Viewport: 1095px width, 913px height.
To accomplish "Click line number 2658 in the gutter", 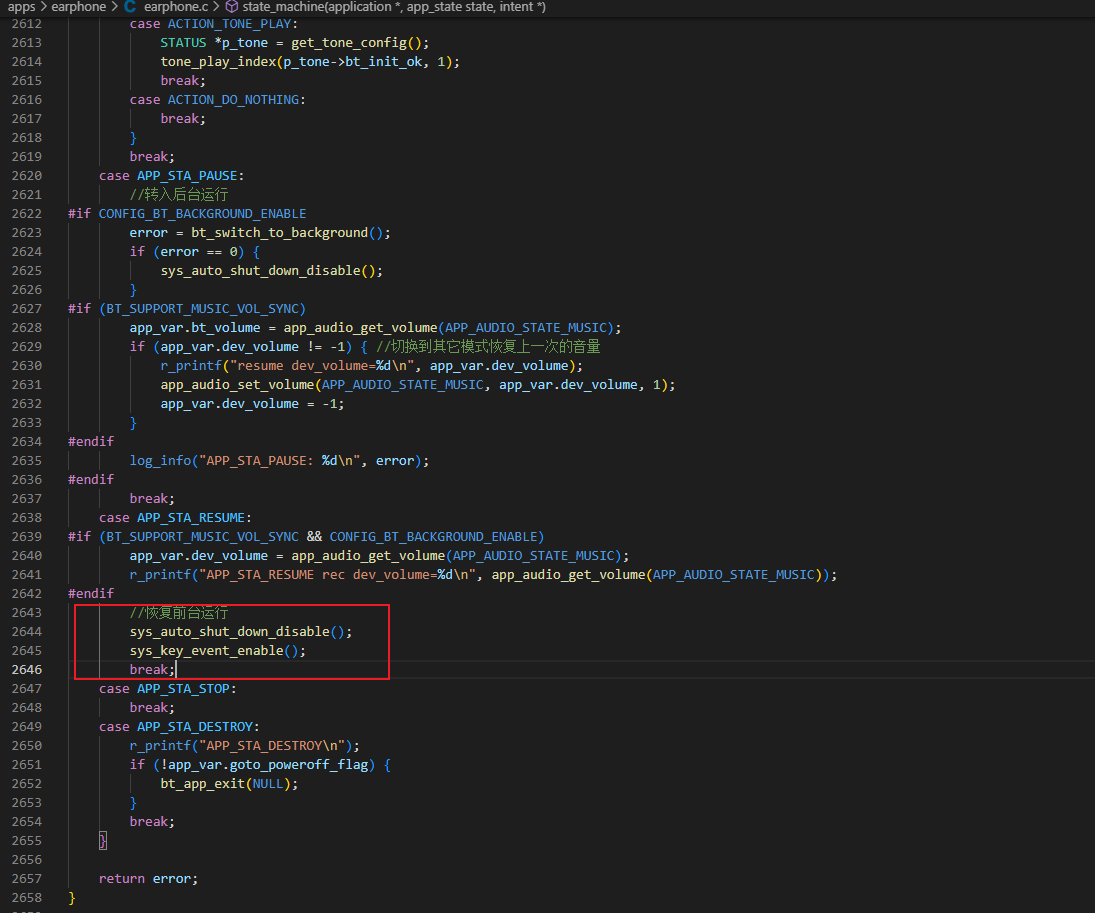I will tap(27, 897).
